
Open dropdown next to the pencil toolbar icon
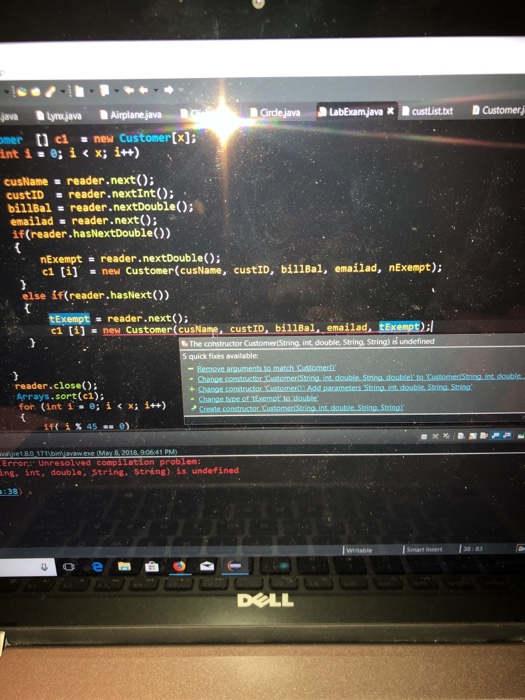(63, 91)
